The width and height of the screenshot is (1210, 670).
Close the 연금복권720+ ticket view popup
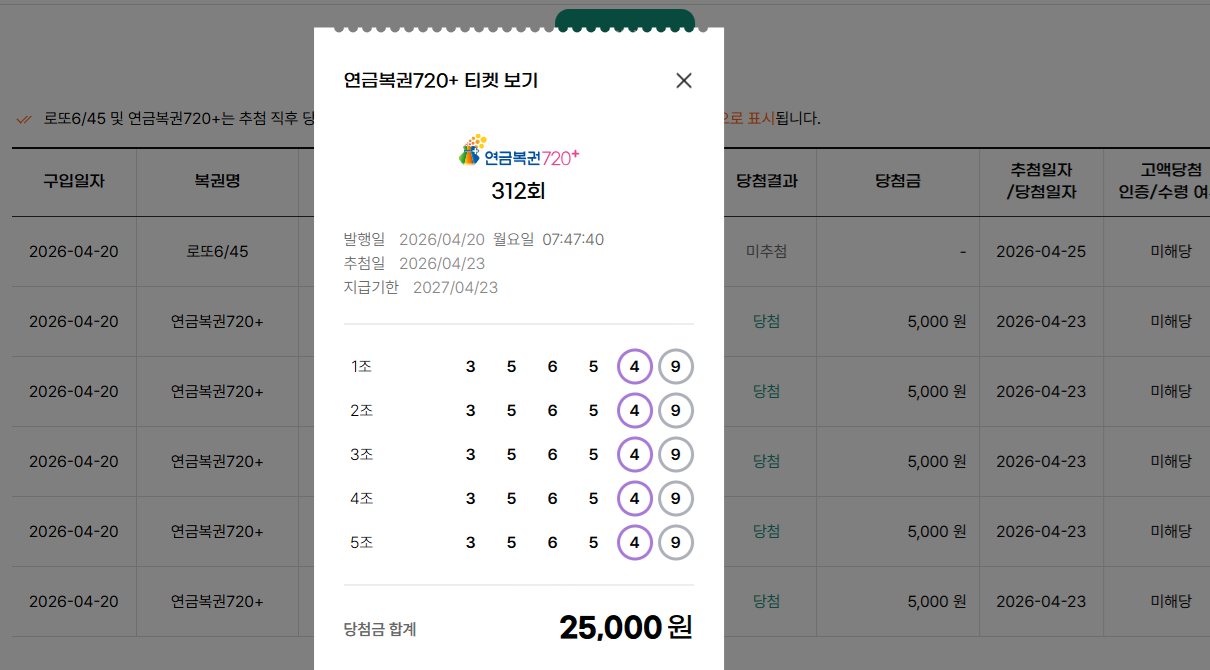(684, 81)
